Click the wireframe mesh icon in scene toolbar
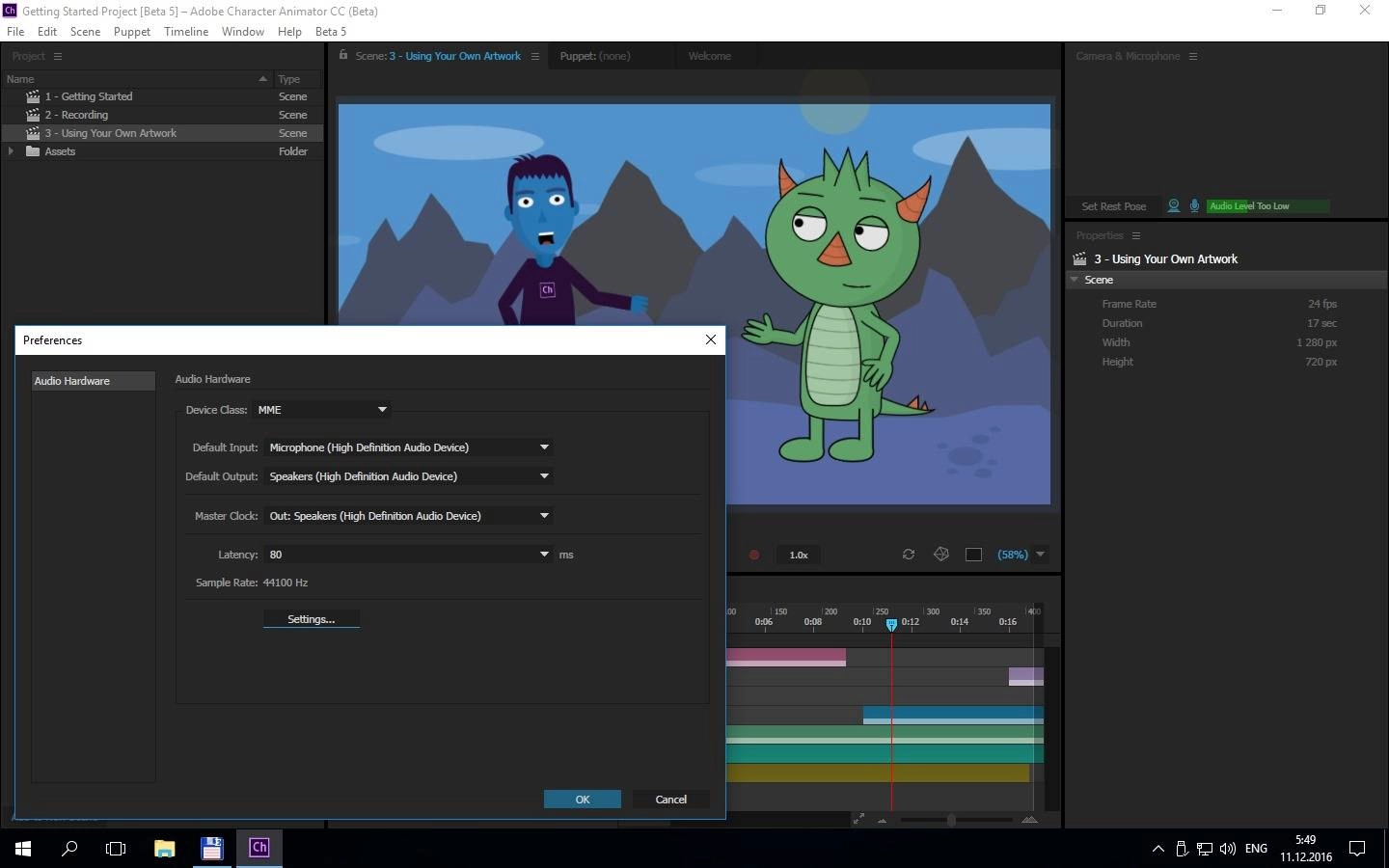Screen dimensions: 1389x868 pyautogui.click(x=941, y=555)
